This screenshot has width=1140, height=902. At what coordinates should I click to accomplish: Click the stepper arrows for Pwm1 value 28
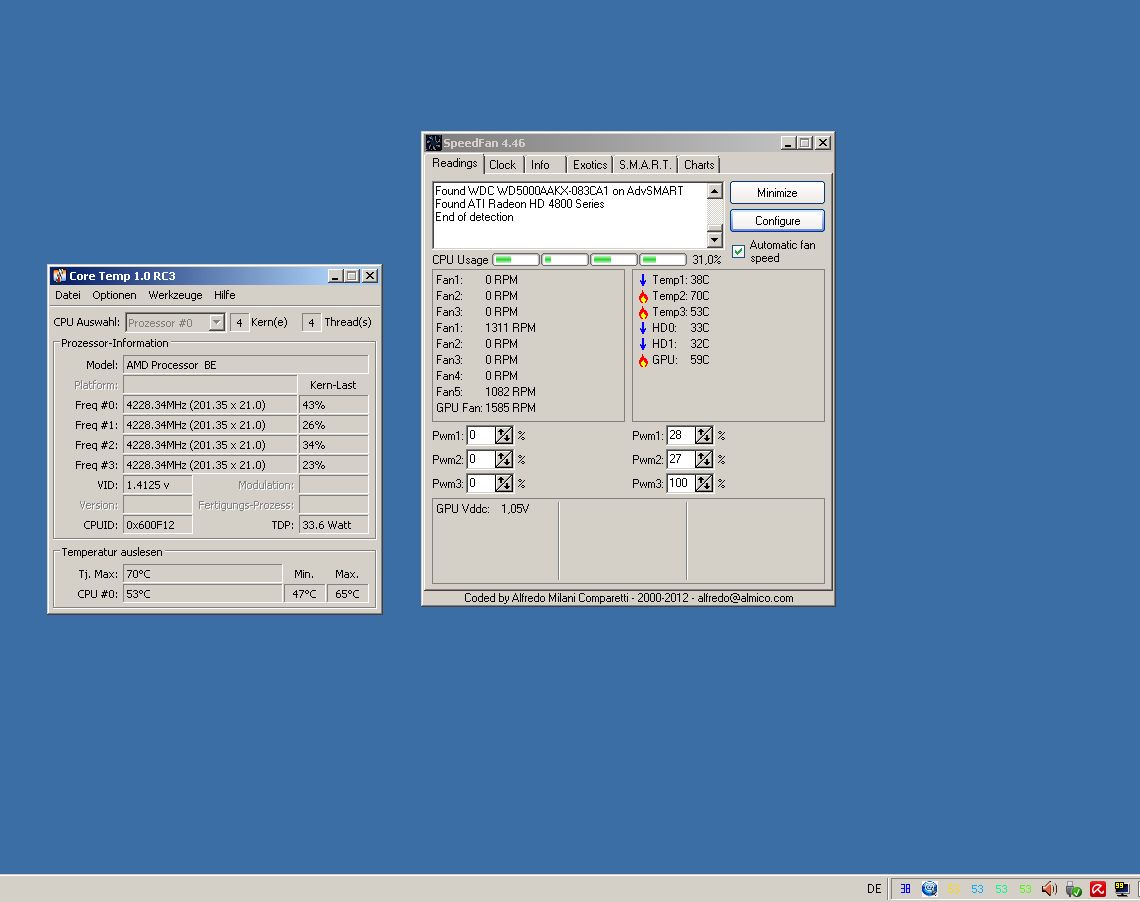point(704,435)
